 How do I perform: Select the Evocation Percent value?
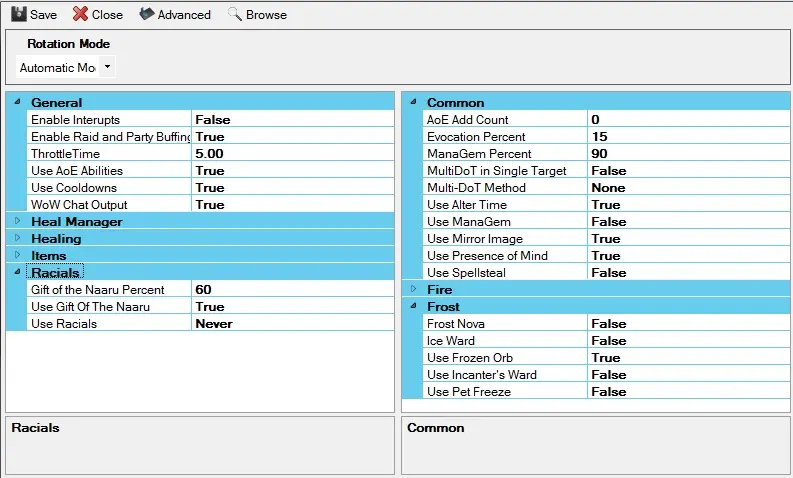[688, 137]
